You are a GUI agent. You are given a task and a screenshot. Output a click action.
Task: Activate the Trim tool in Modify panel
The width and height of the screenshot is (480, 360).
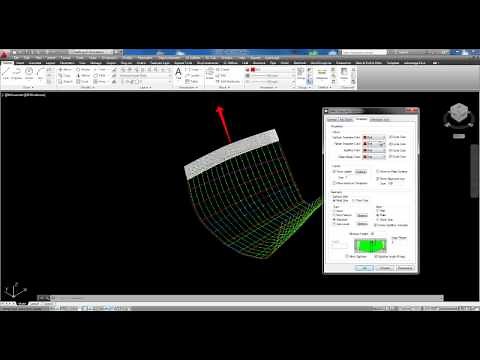point(100,69)
